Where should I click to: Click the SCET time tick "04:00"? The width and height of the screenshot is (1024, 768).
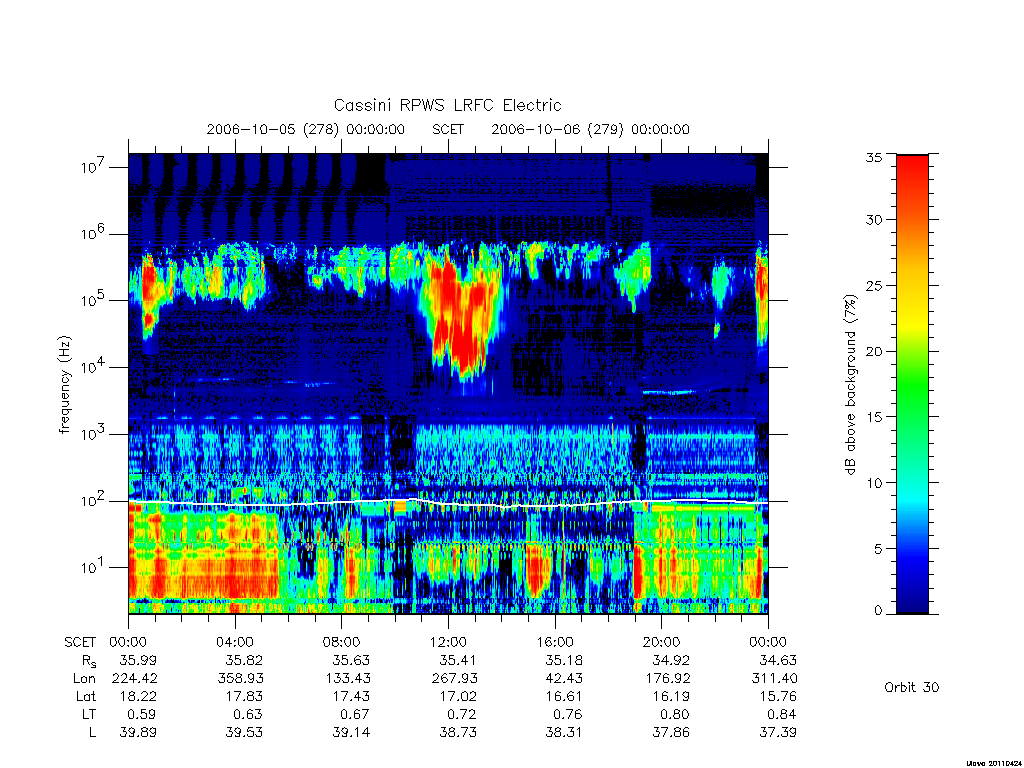[x=234, y=642]
